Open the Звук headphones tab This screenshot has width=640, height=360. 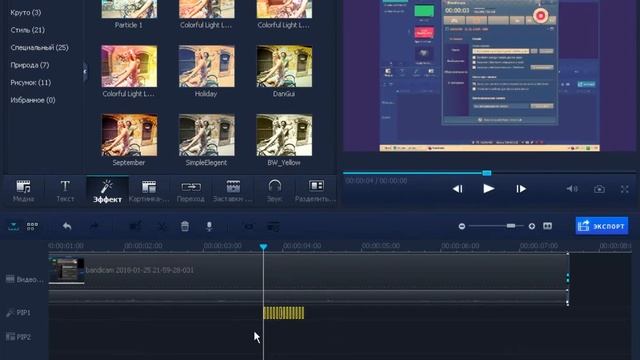(274, 191)
